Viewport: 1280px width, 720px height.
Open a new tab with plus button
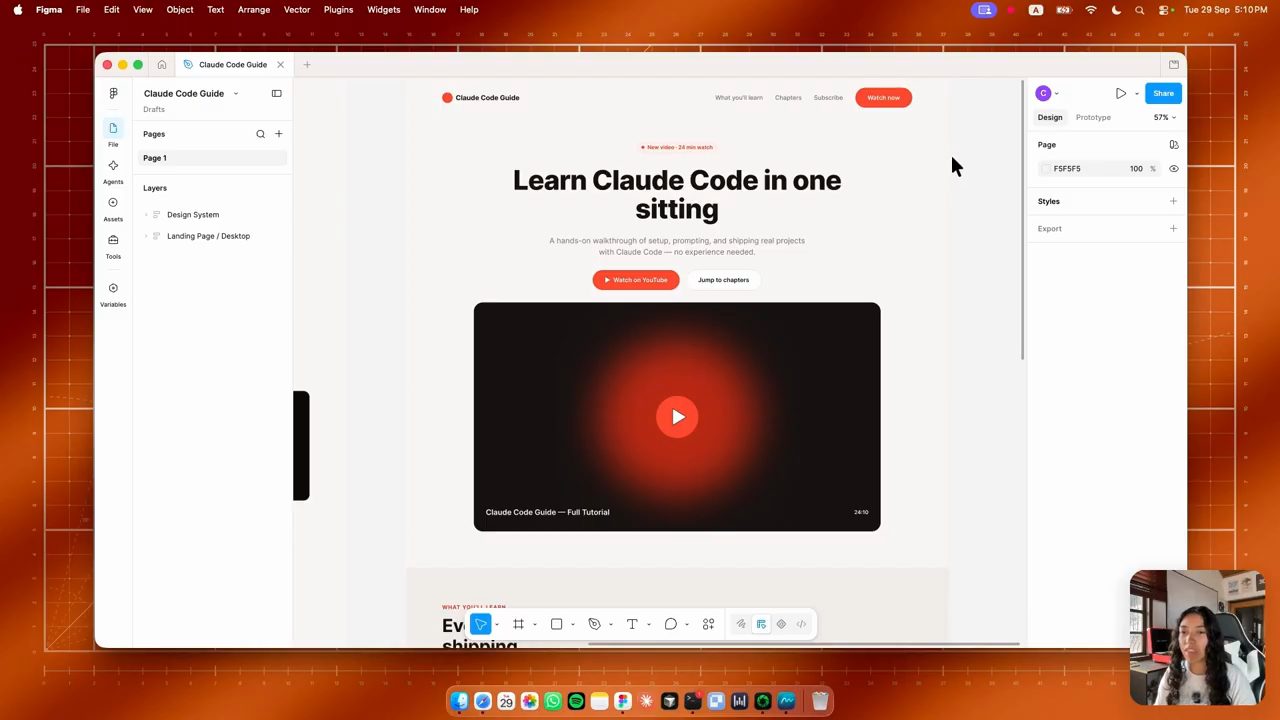pyautogui.click(x=307, y=65)
